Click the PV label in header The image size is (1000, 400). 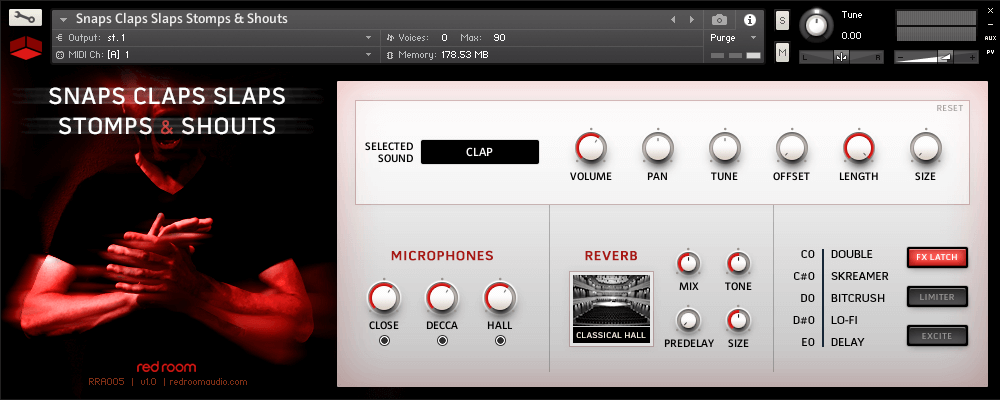(x=990, y=52)
